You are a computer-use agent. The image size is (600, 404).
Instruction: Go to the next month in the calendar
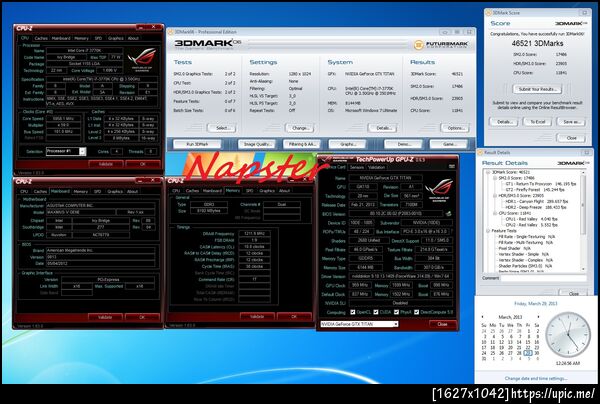click(538, 317)
